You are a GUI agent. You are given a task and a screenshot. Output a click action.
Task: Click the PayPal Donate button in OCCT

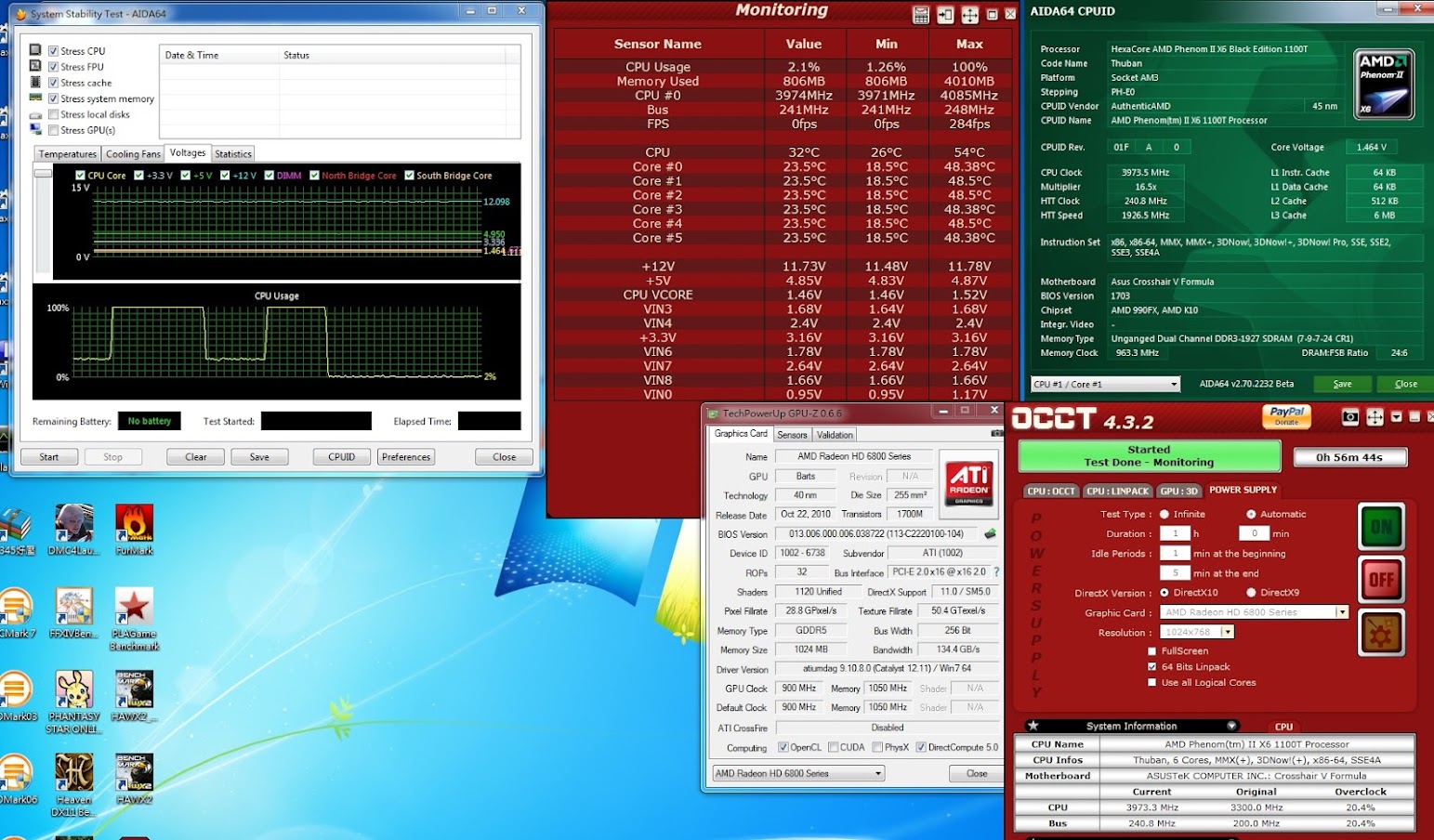1286,416
